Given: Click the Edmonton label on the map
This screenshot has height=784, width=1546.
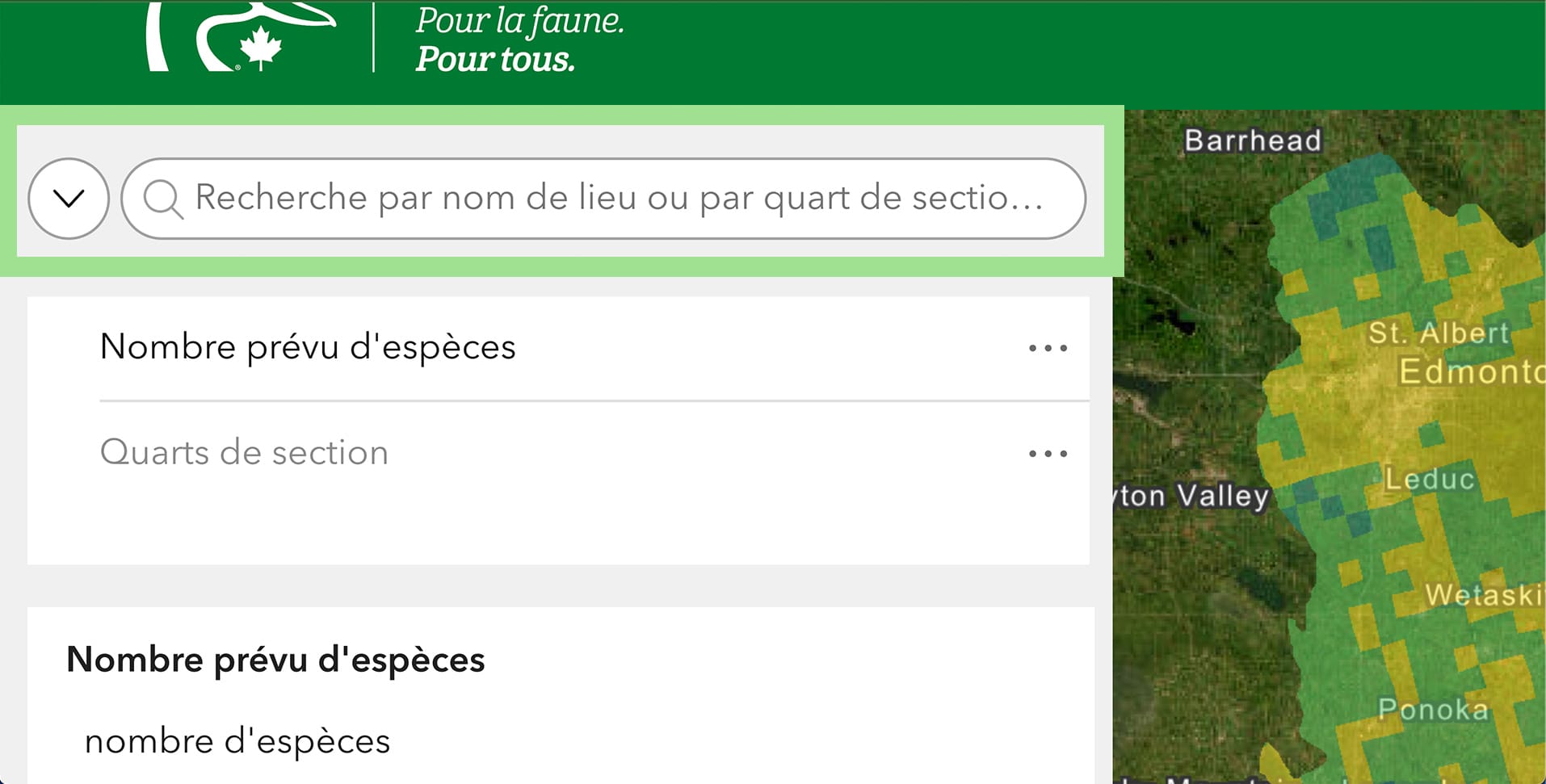Looking at the screenshot, I should coord(1472,371).
